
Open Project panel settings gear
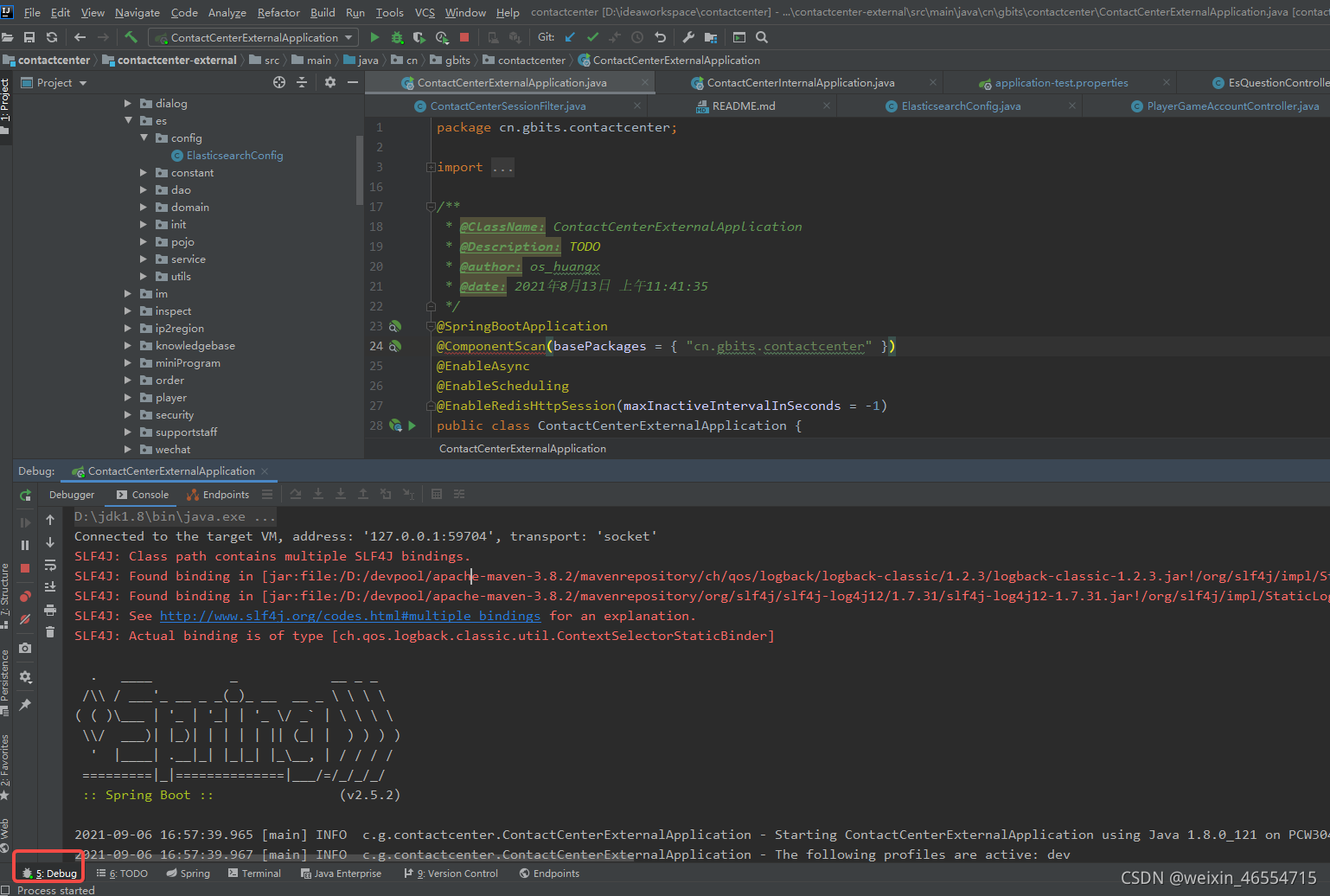click(x=329, y=82)
